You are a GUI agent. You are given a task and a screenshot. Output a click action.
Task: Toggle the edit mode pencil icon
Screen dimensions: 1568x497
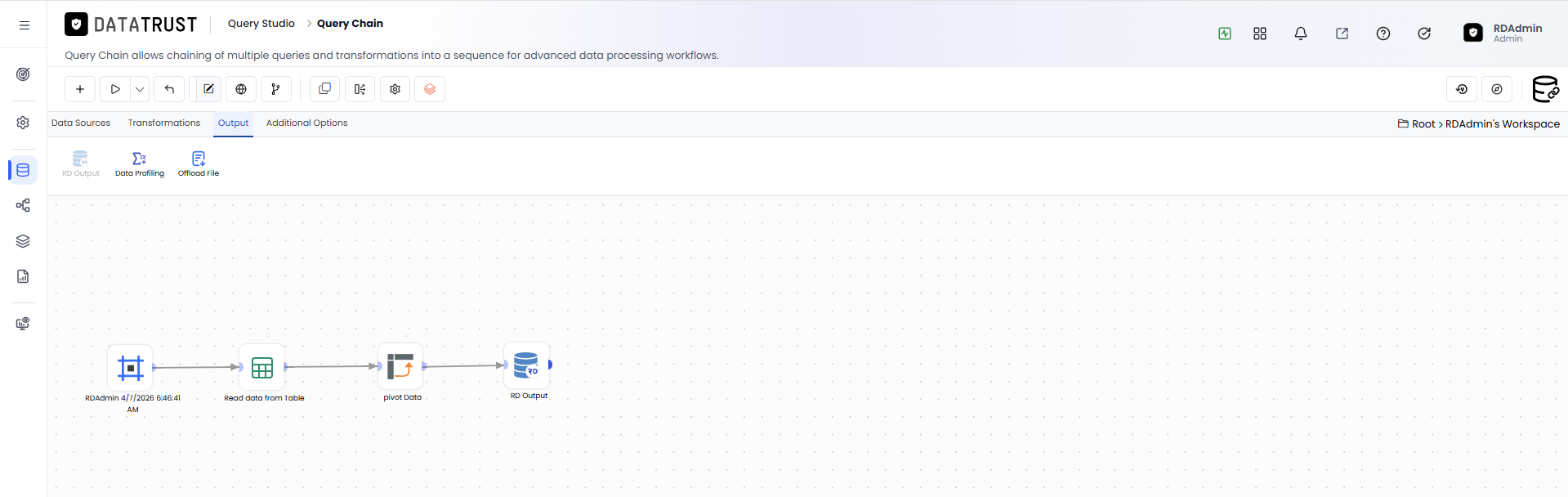(208, 89)
